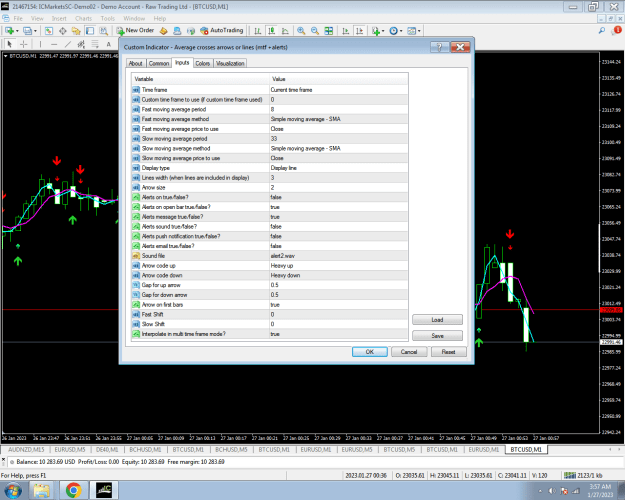Select 'Arrow on first bars' row
The image size is (625, 500).
[x=270, y=305]
